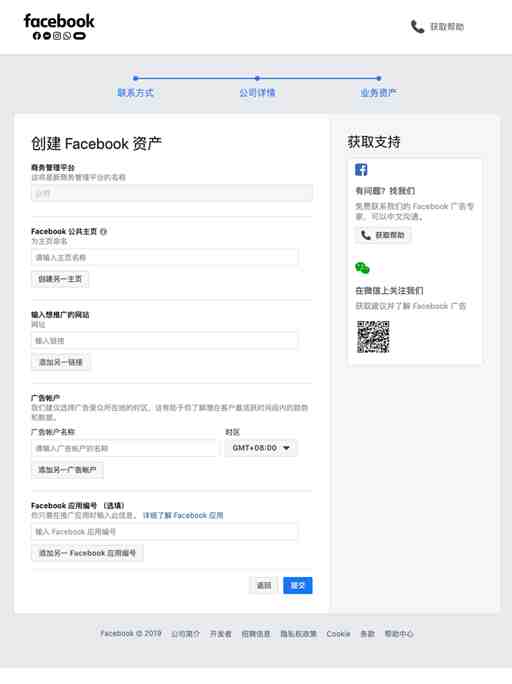Screen dimensions: 512x684
Task: Click the info icon beside Facebook 公共主页
Action: pos(103,232)
